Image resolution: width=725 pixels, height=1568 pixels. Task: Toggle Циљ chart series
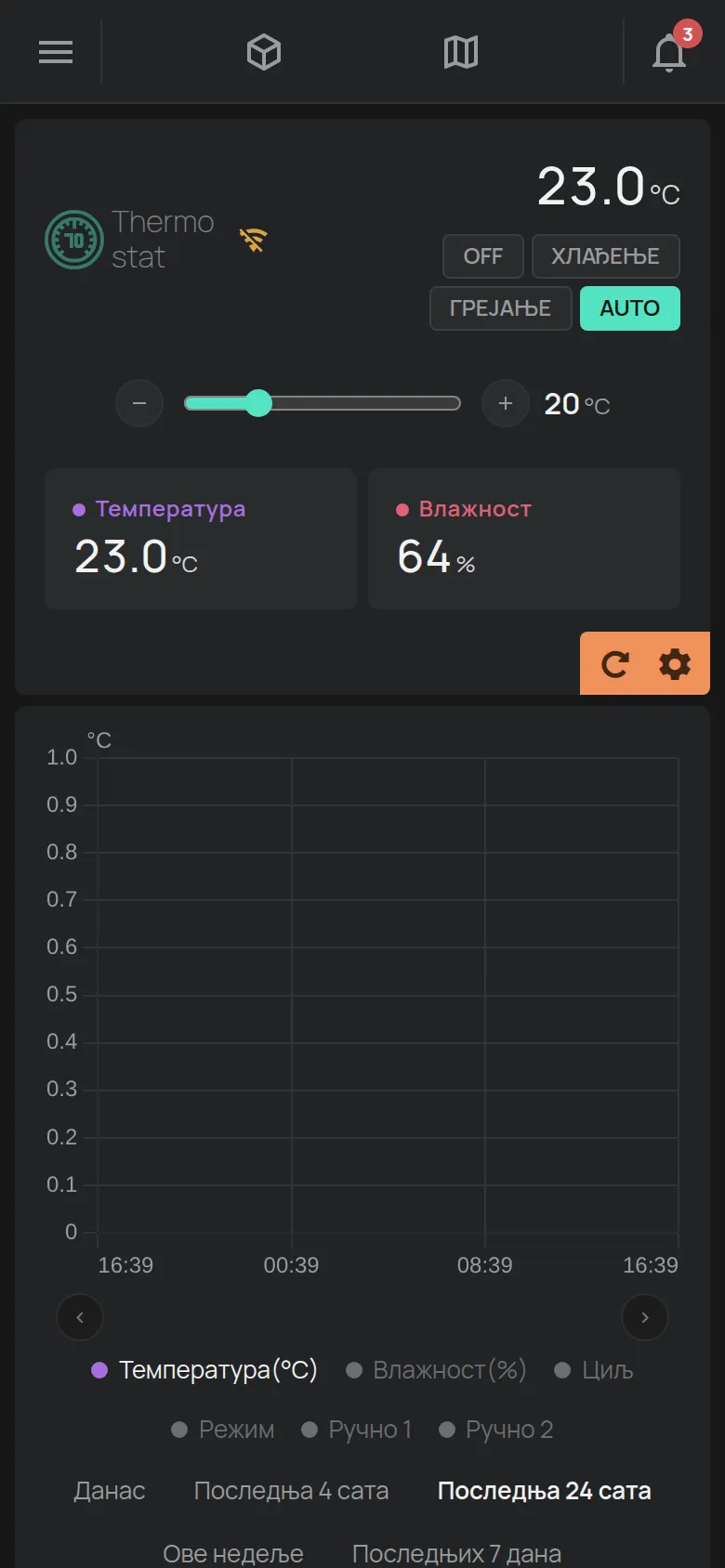pos(594,1370)
